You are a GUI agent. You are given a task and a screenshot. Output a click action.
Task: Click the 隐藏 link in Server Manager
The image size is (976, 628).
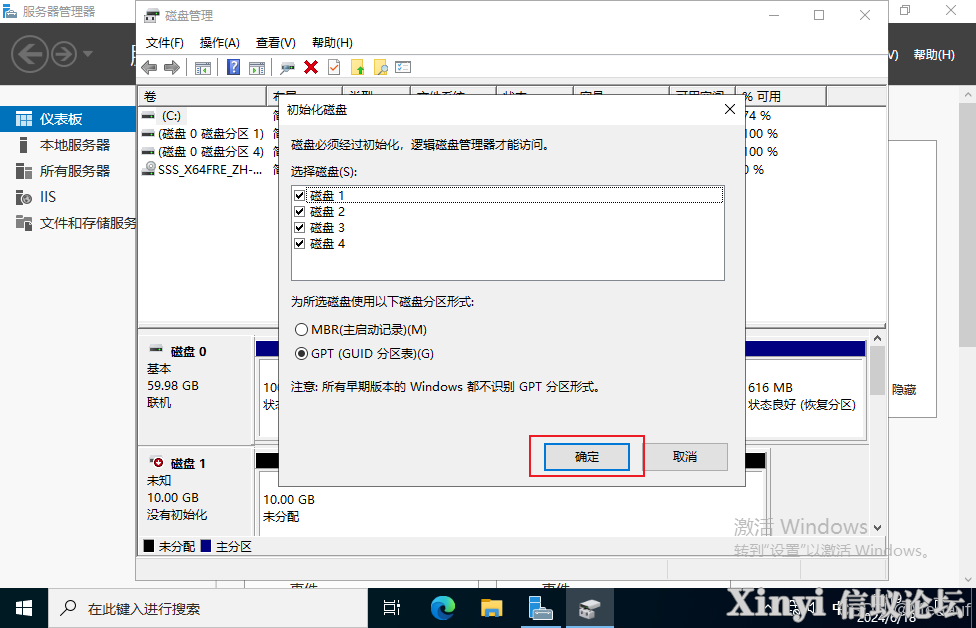point(904,390)
